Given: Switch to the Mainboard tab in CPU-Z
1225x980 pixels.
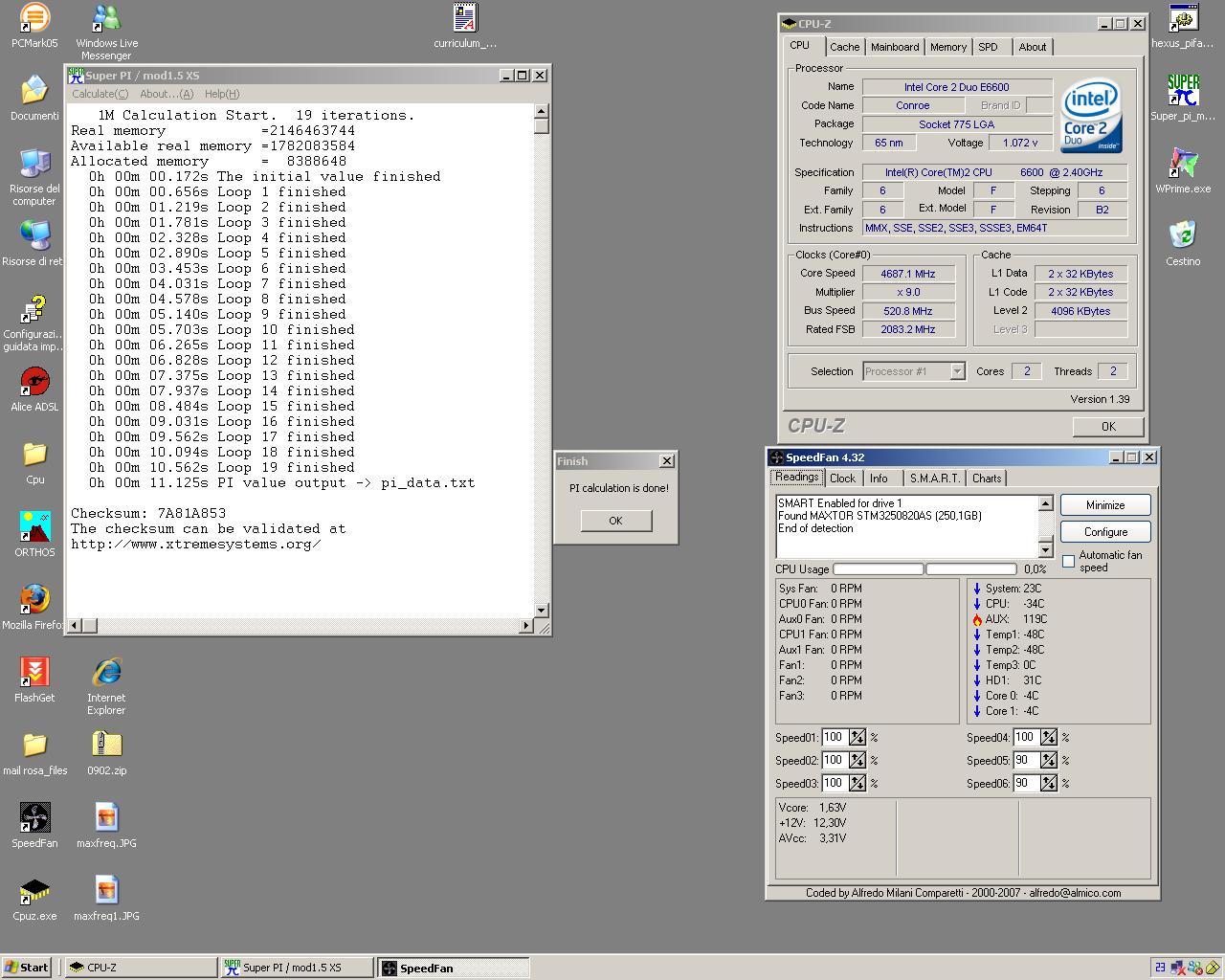Looking at the screenshot, I should [895, 47].
